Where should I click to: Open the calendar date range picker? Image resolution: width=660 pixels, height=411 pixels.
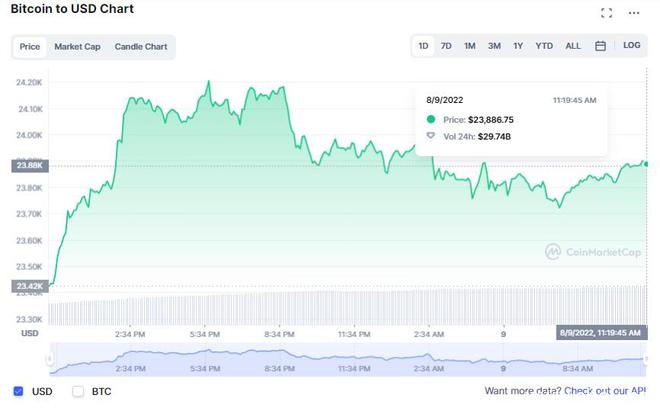pos(600,46)
